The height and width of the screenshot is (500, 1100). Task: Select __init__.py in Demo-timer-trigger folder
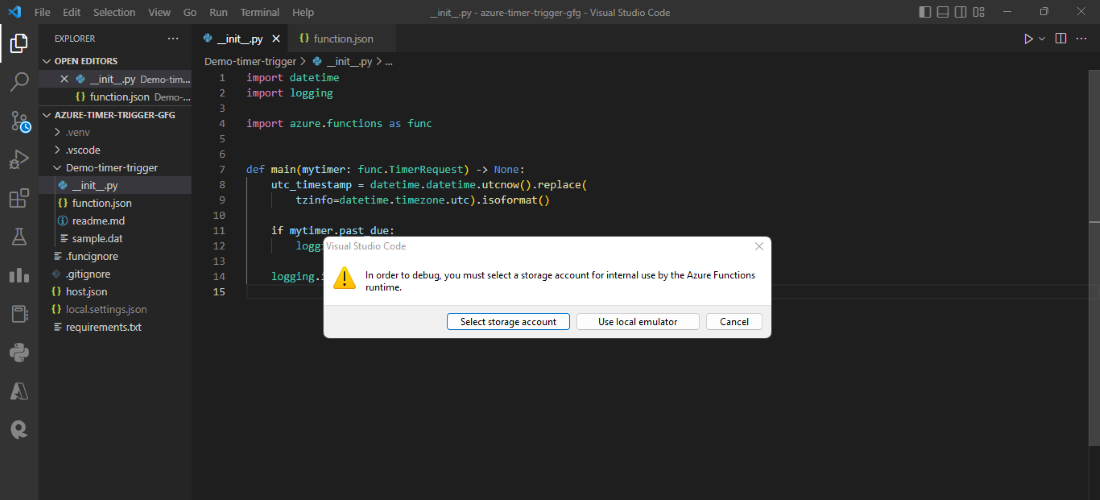(115, 185)
